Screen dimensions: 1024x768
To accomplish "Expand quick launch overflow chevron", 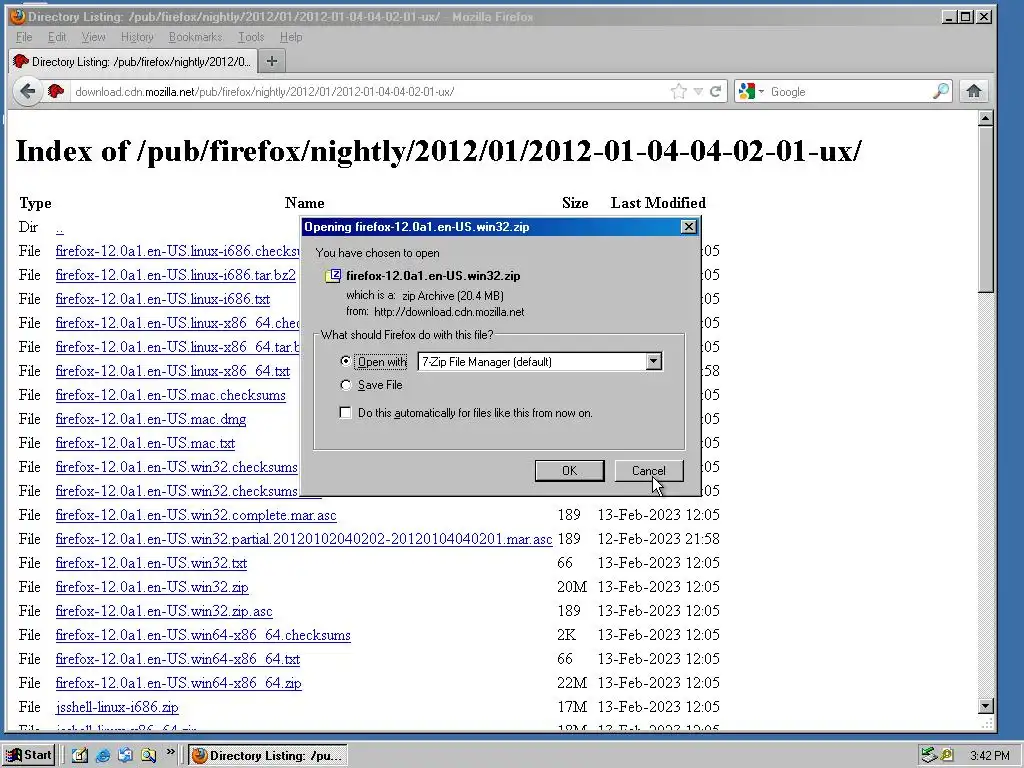I will click(x=170, y=752).
